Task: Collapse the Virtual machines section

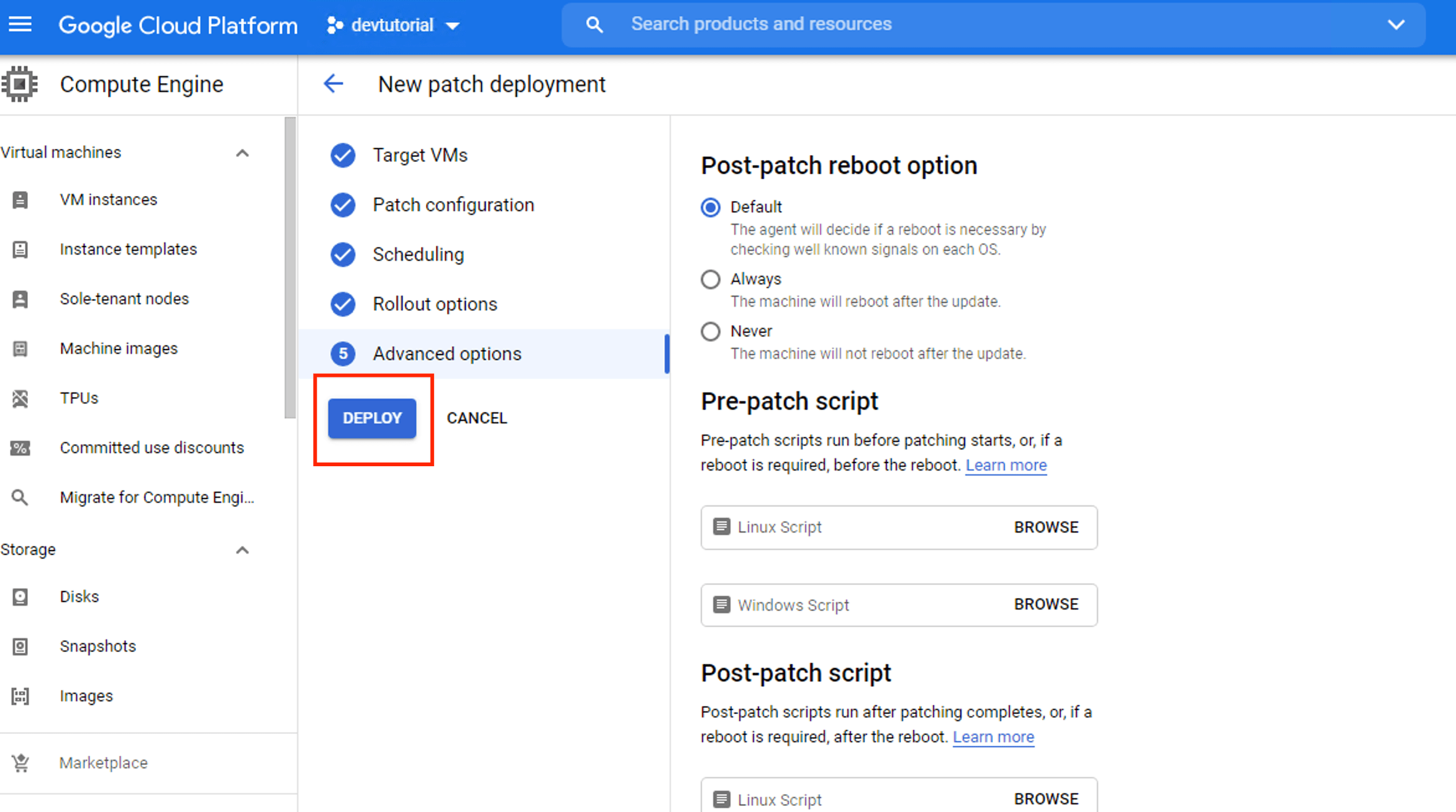Action: pos(242,153)
